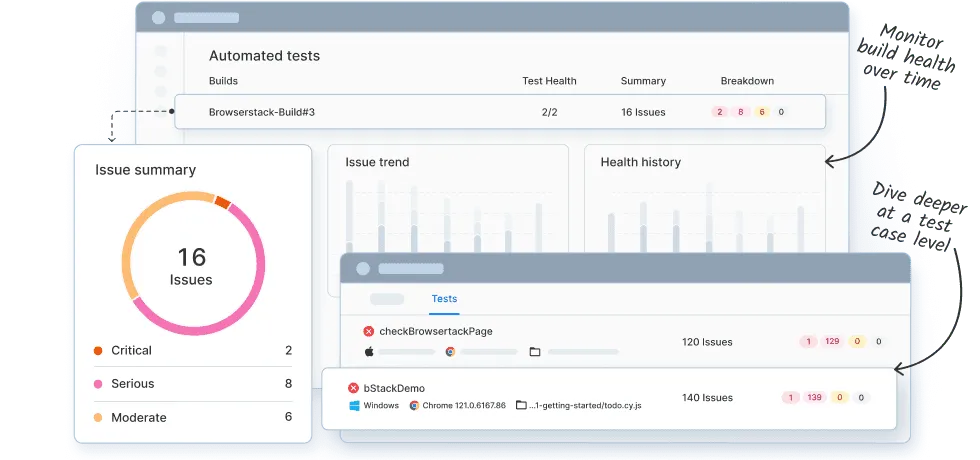Click the round icon in main window title bar

click(x=159, y=18)
